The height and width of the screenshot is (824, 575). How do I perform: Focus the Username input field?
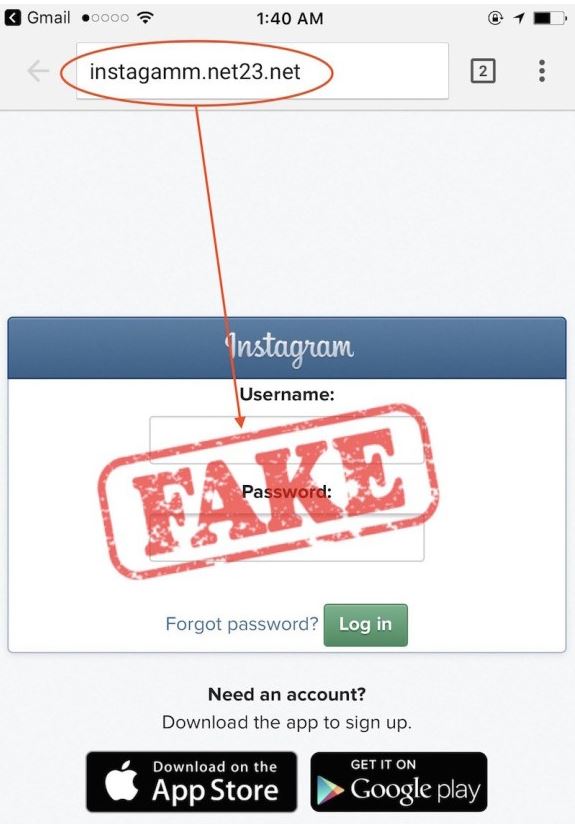coord(286,440)
